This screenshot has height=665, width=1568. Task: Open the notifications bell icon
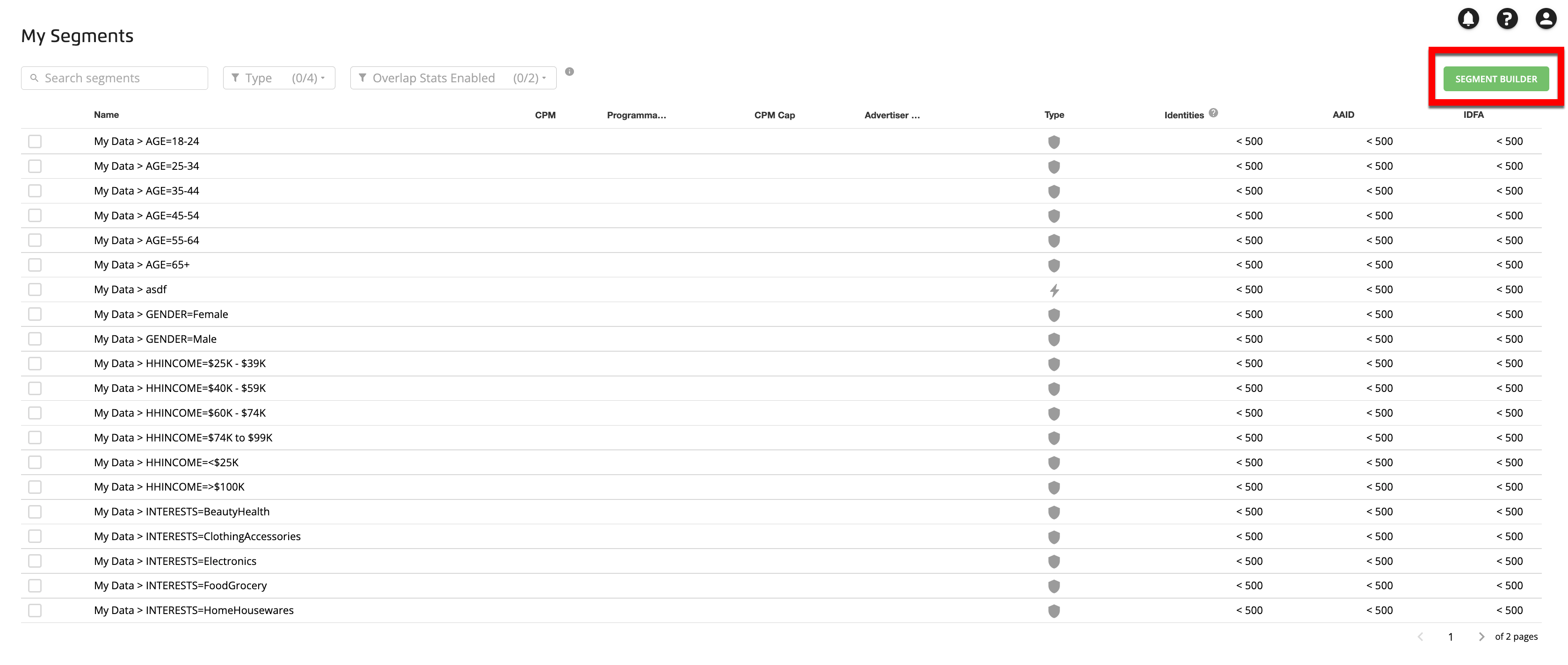click(1468, 19)
